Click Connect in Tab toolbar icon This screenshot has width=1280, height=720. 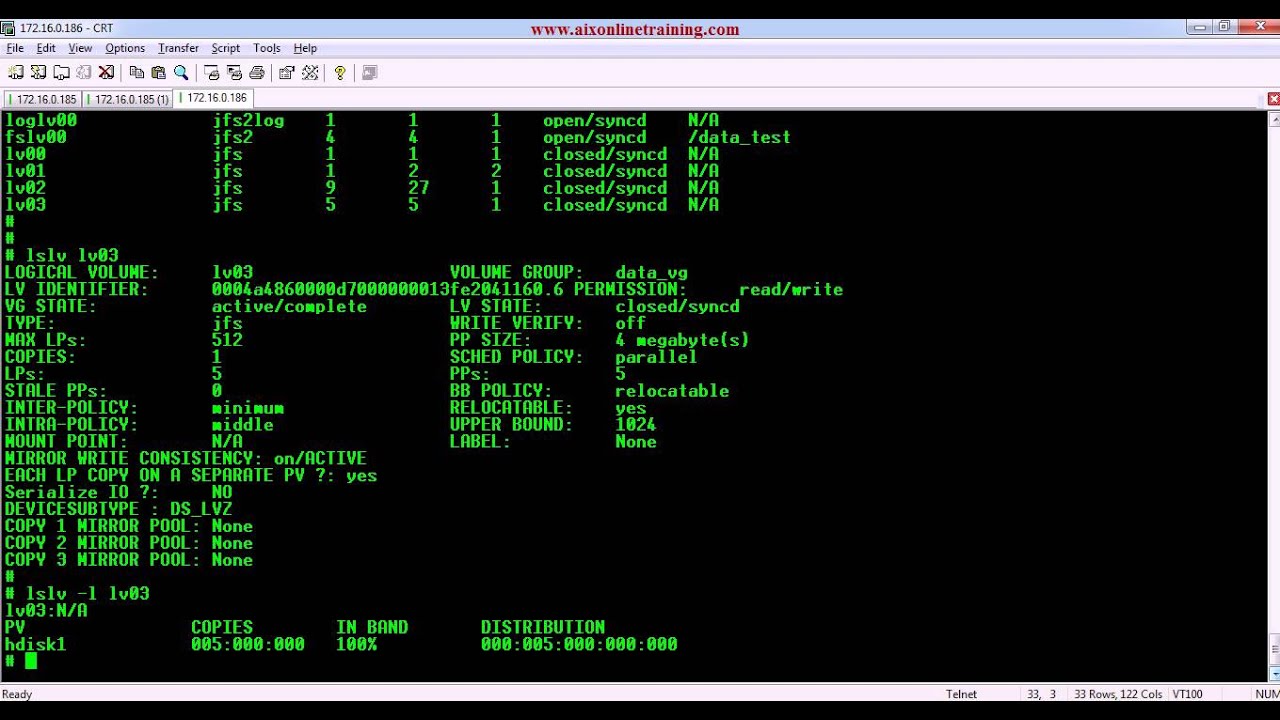[x=61, y=72]
